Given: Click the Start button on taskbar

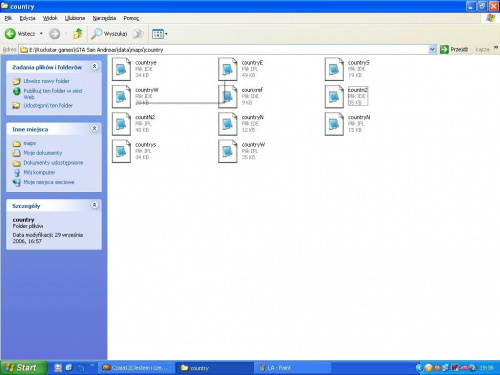Looking at the screenshot, I should click(22, 368).
